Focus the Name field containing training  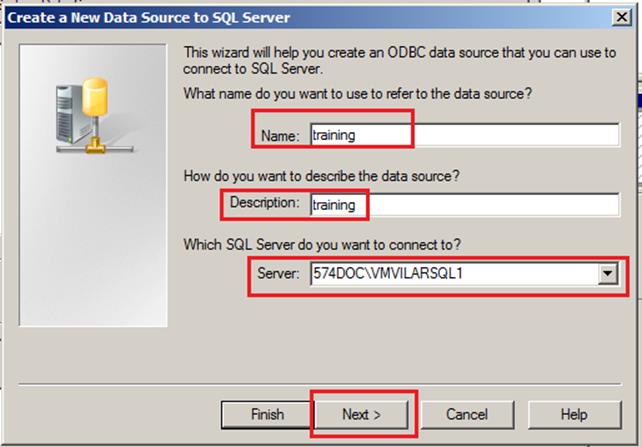tap(465, 135)
